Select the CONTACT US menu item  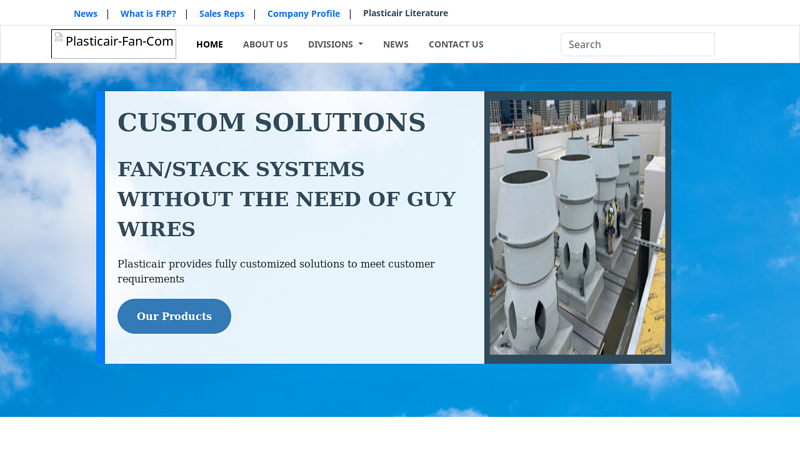[x=456, y=44]
